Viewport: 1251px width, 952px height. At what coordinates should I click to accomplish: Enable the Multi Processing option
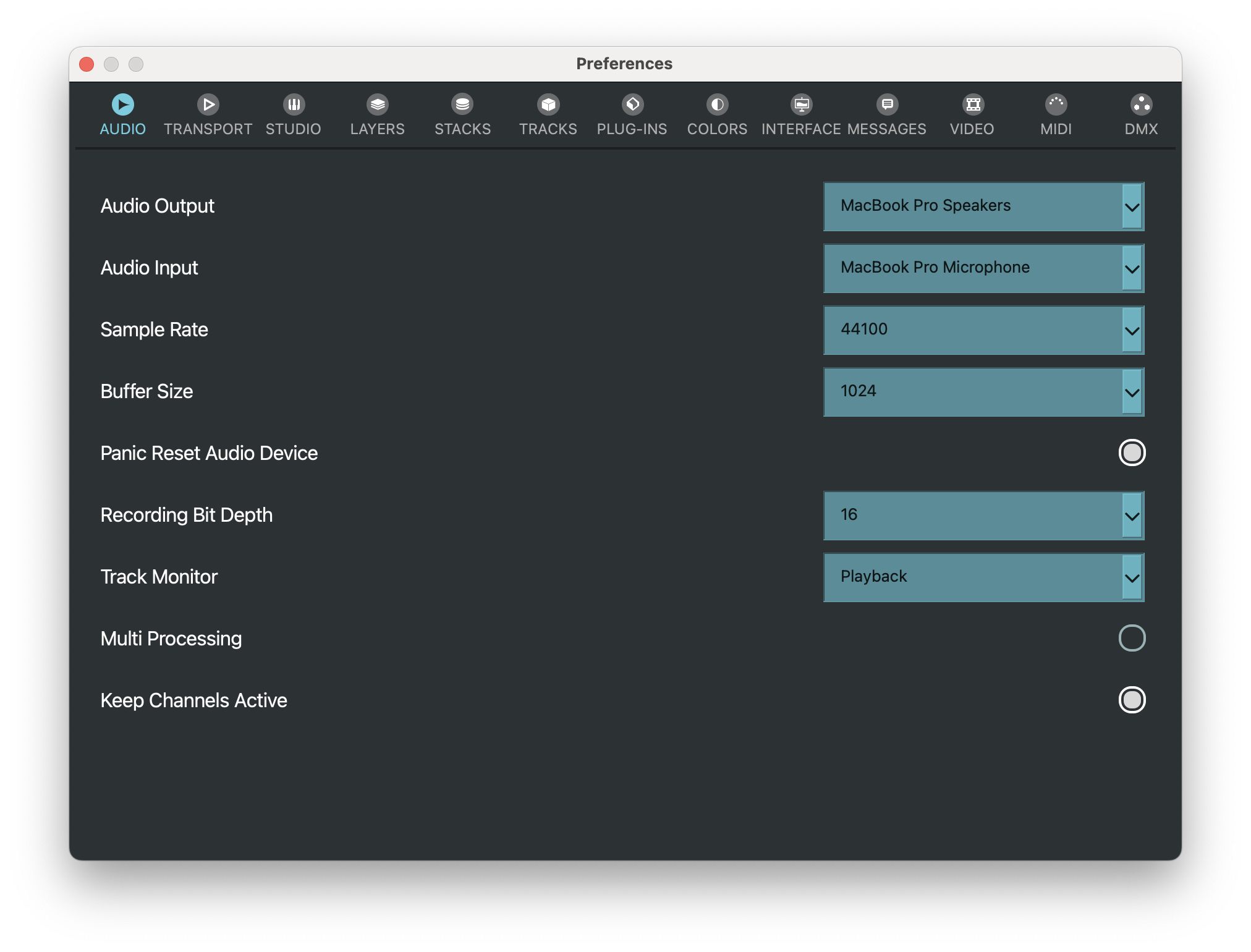tap(1132, 638)
